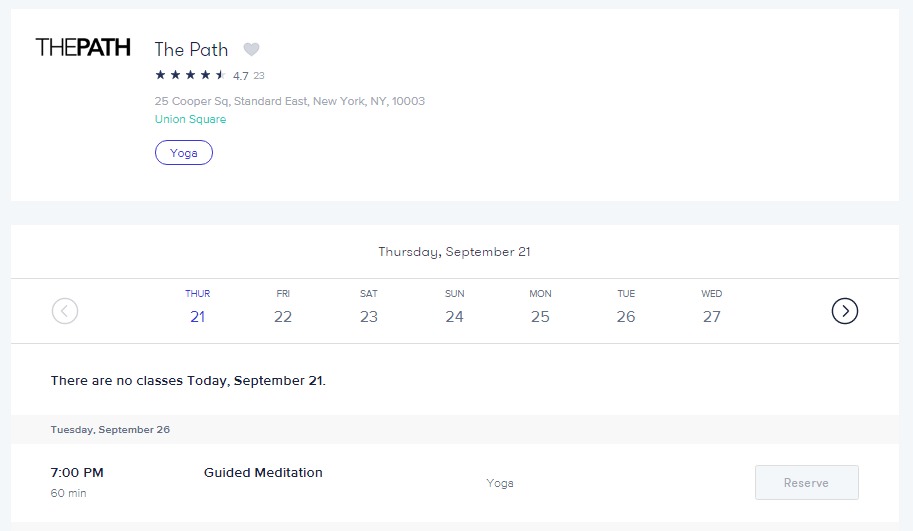Click the star rating icons
This screenshot has width=913, height=531.
pos(190,75)
